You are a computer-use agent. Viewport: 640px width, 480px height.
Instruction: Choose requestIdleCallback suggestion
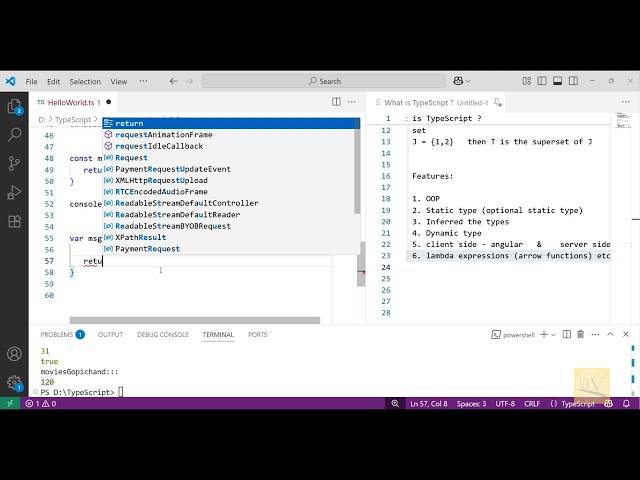pyautogui.click(x=229, y=146)
